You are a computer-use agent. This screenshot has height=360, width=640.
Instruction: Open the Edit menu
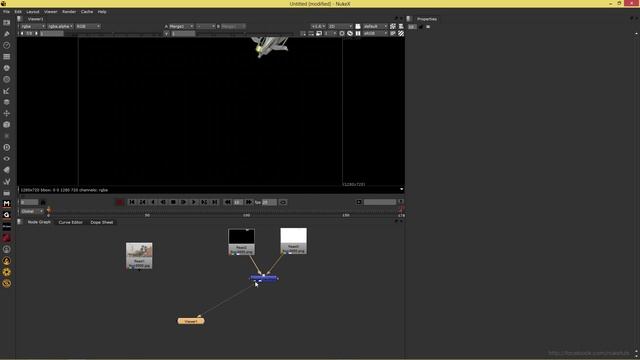coord(18,11)
